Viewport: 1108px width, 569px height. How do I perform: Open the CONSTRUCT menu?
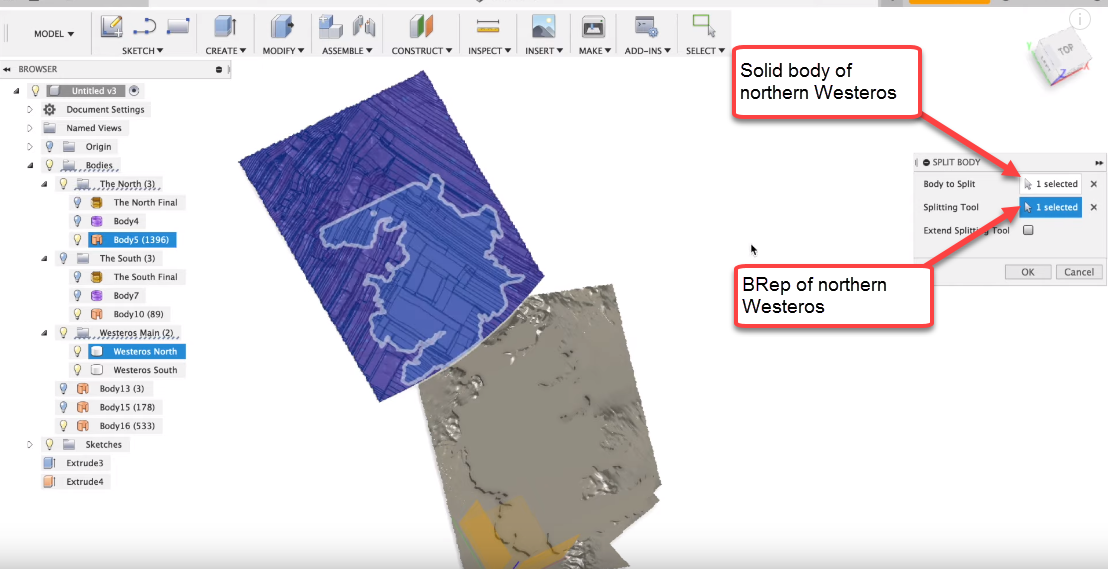click(422, 51)
